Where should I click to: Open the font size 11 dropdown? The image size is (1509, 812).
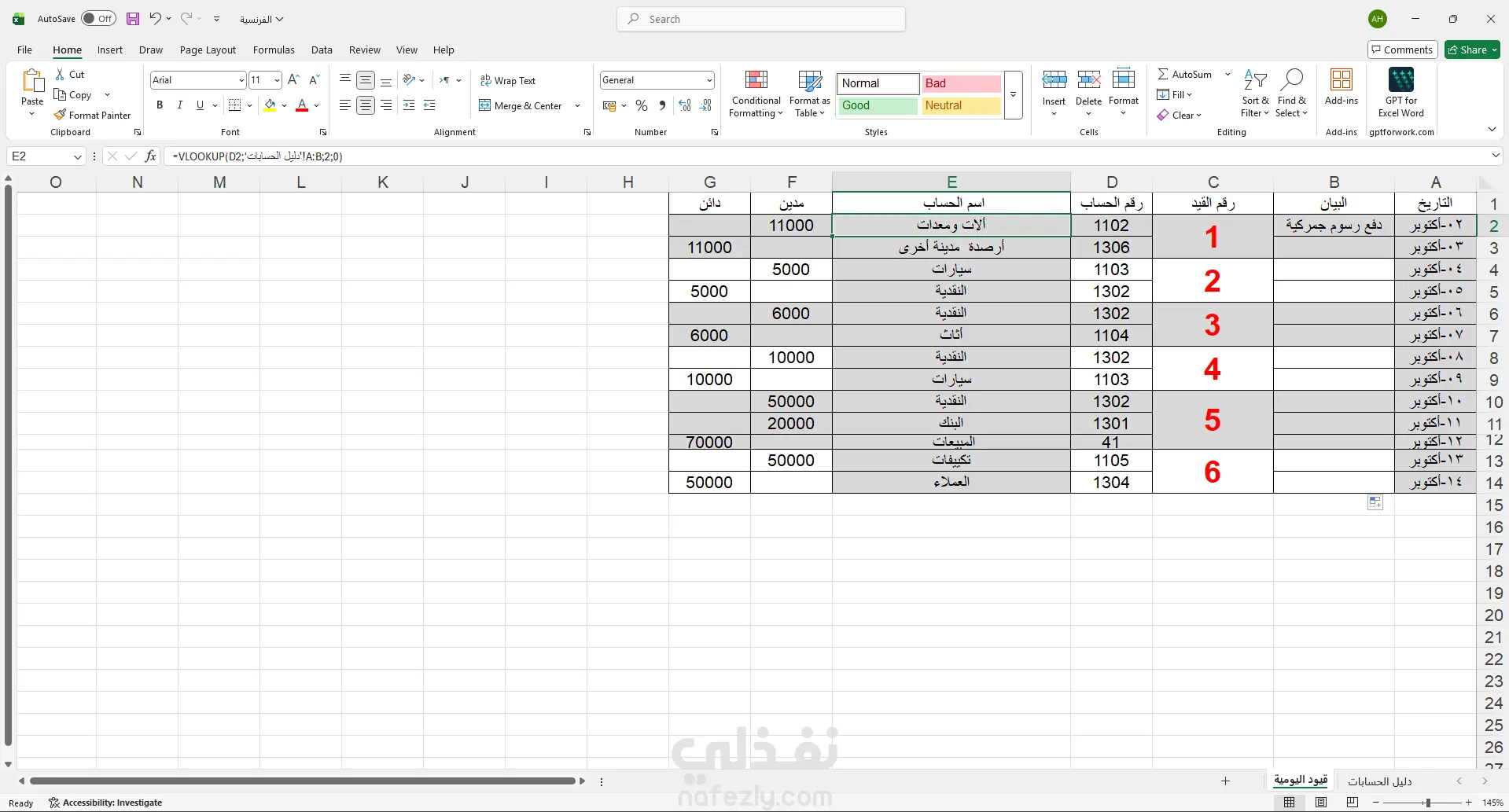[277, 80]
